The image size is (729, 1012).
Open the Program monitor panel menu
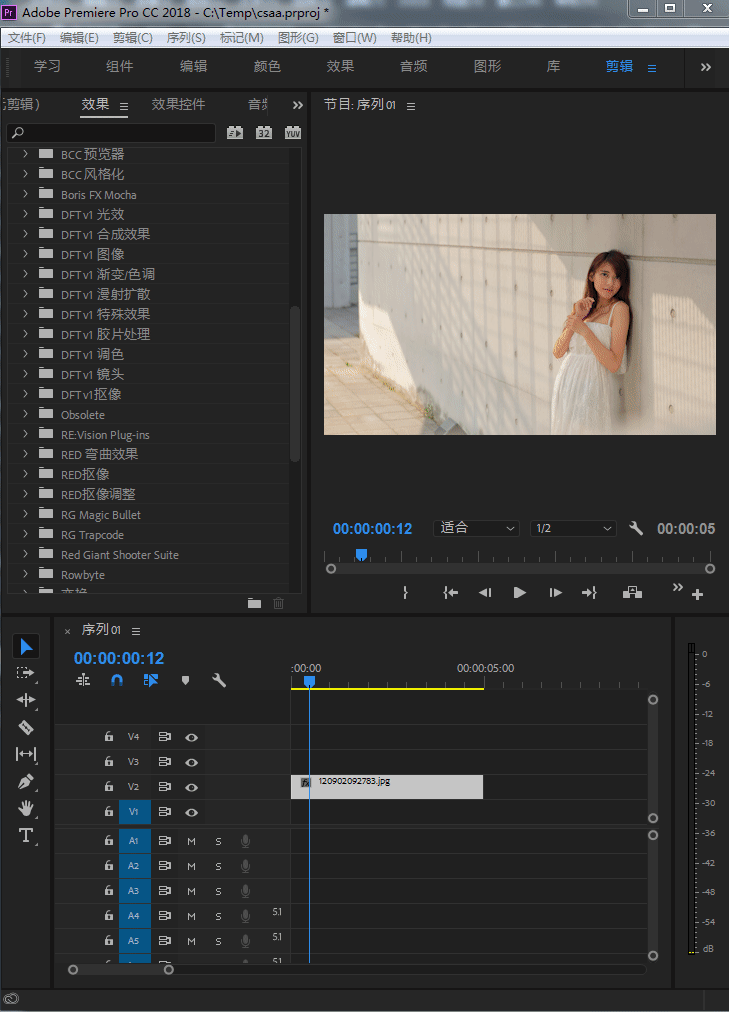(411, 106)
